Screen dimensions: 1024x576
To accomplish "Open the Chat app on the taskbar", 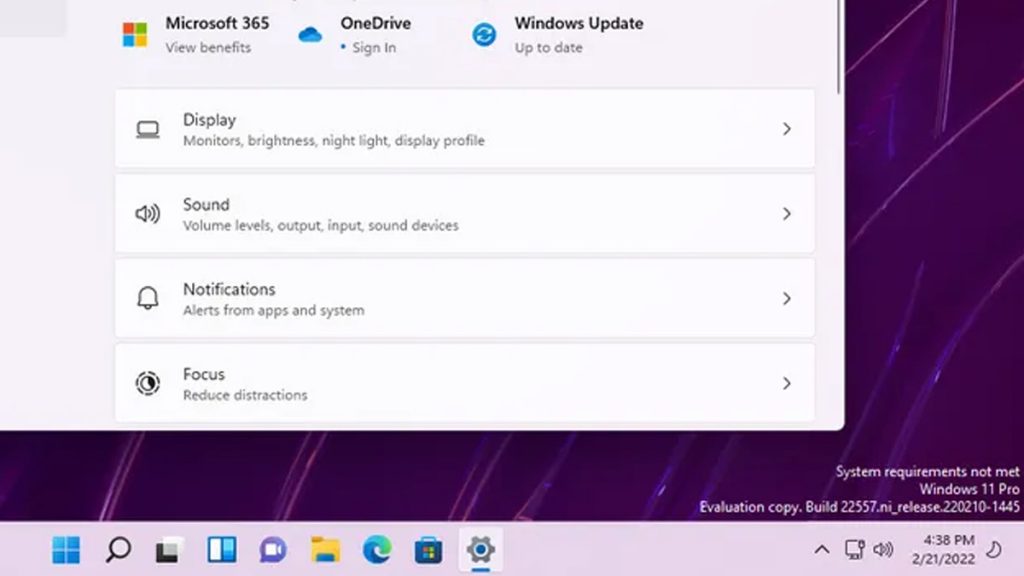I will tap(273, 549).
